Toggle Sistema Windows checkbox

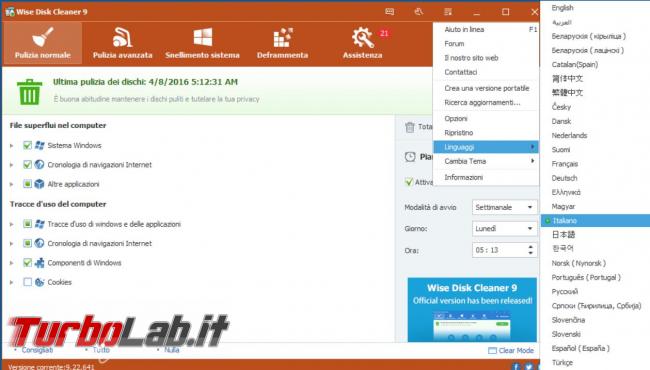point(27,145)
